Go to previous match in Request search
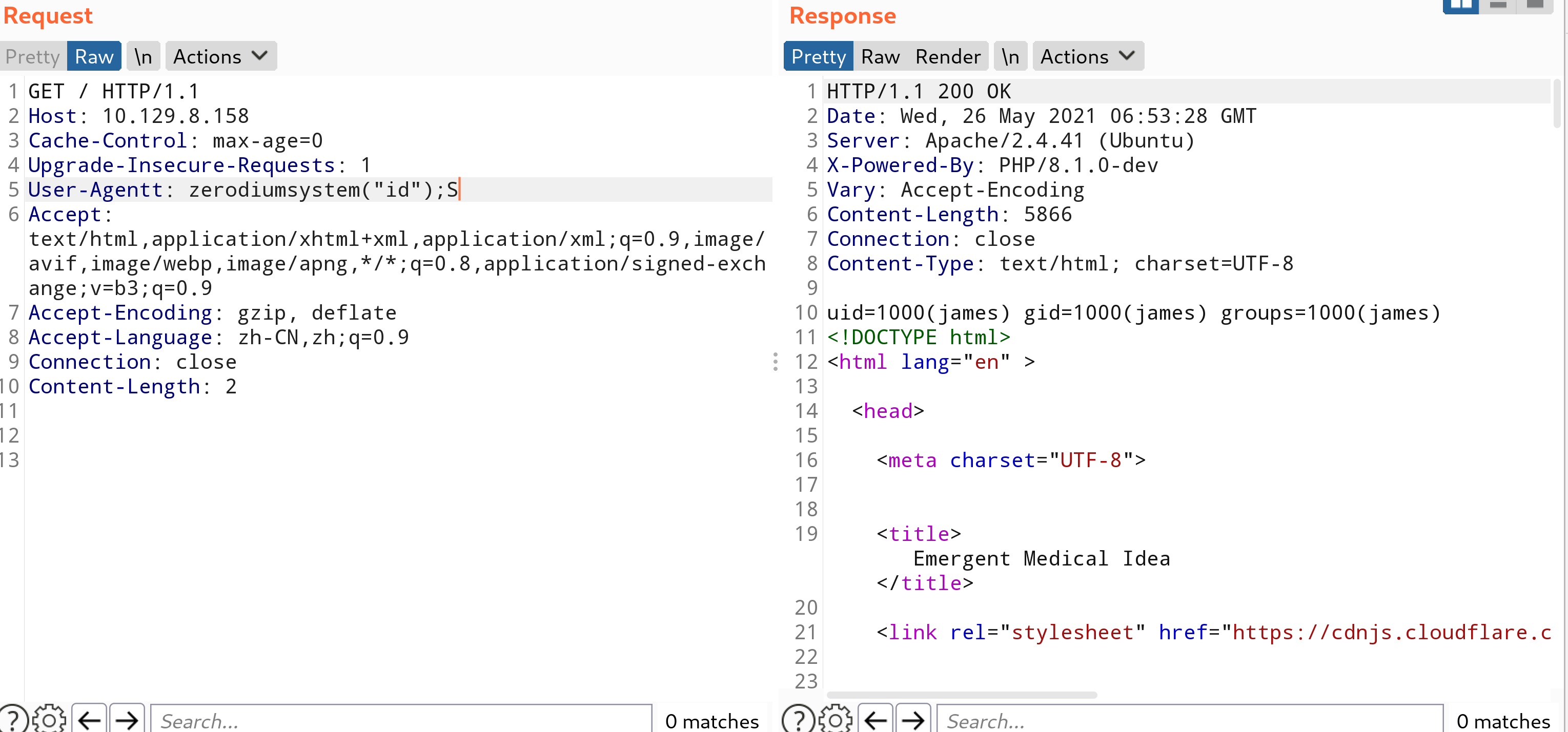This screenshot has height=732, width=1568. pyautogui.click(x=90, y=720)
